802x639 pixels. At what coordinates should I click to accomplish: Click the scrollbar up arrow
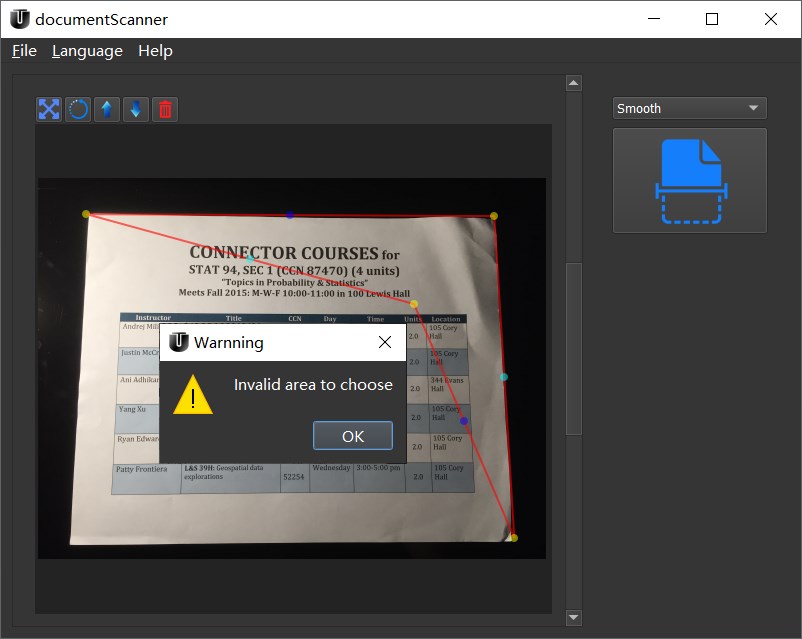[x=574, y=83]
